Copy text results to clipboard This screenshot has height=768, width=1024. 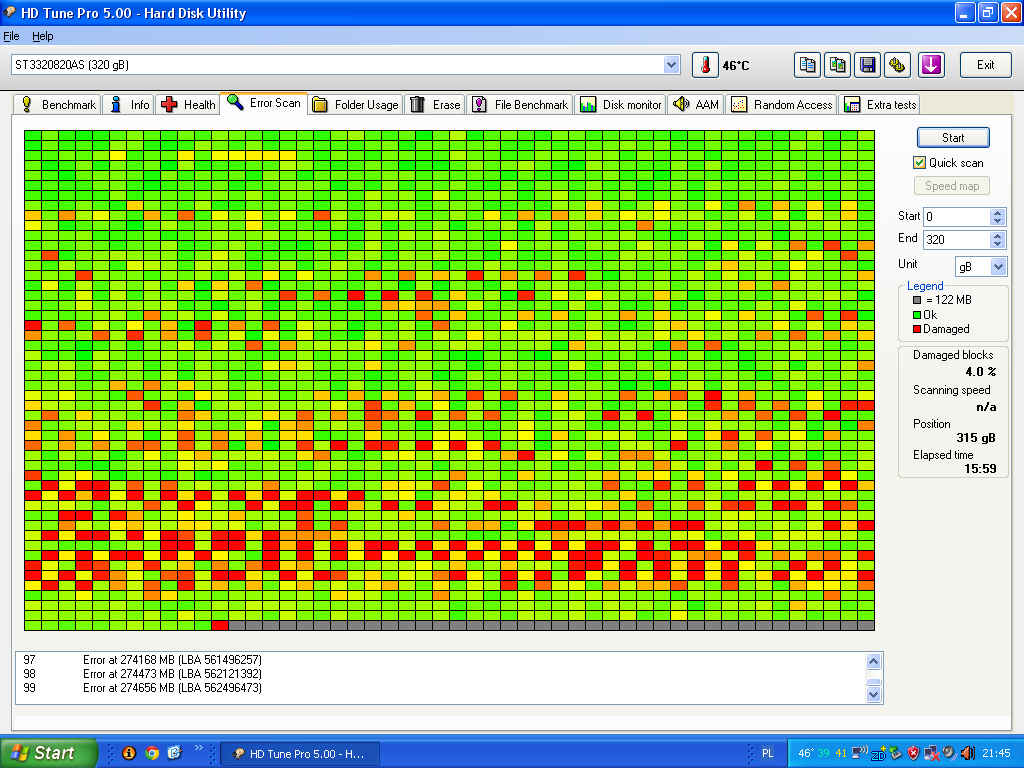(807, 65)
